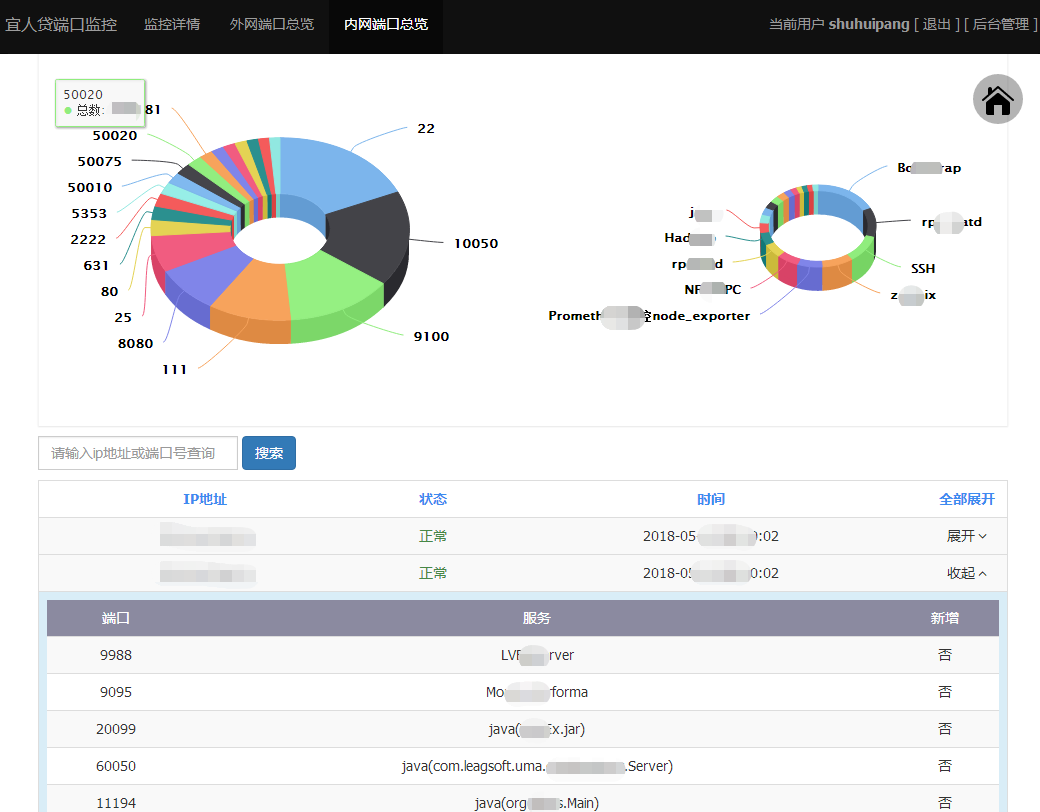Click the green port 9100 pie slice
Screen dimensions: 1040x812
coord(332,292)
